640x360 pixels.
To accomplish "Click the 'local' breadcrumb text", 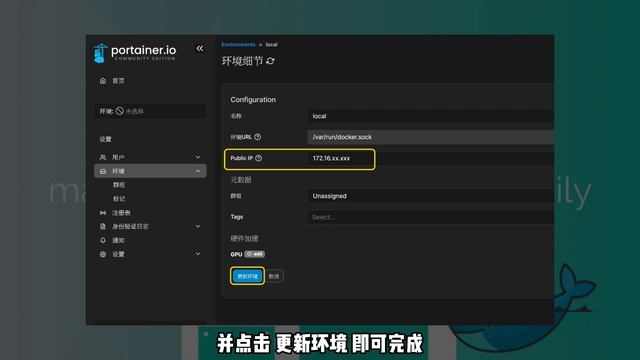I will click(x=271, y=44).
